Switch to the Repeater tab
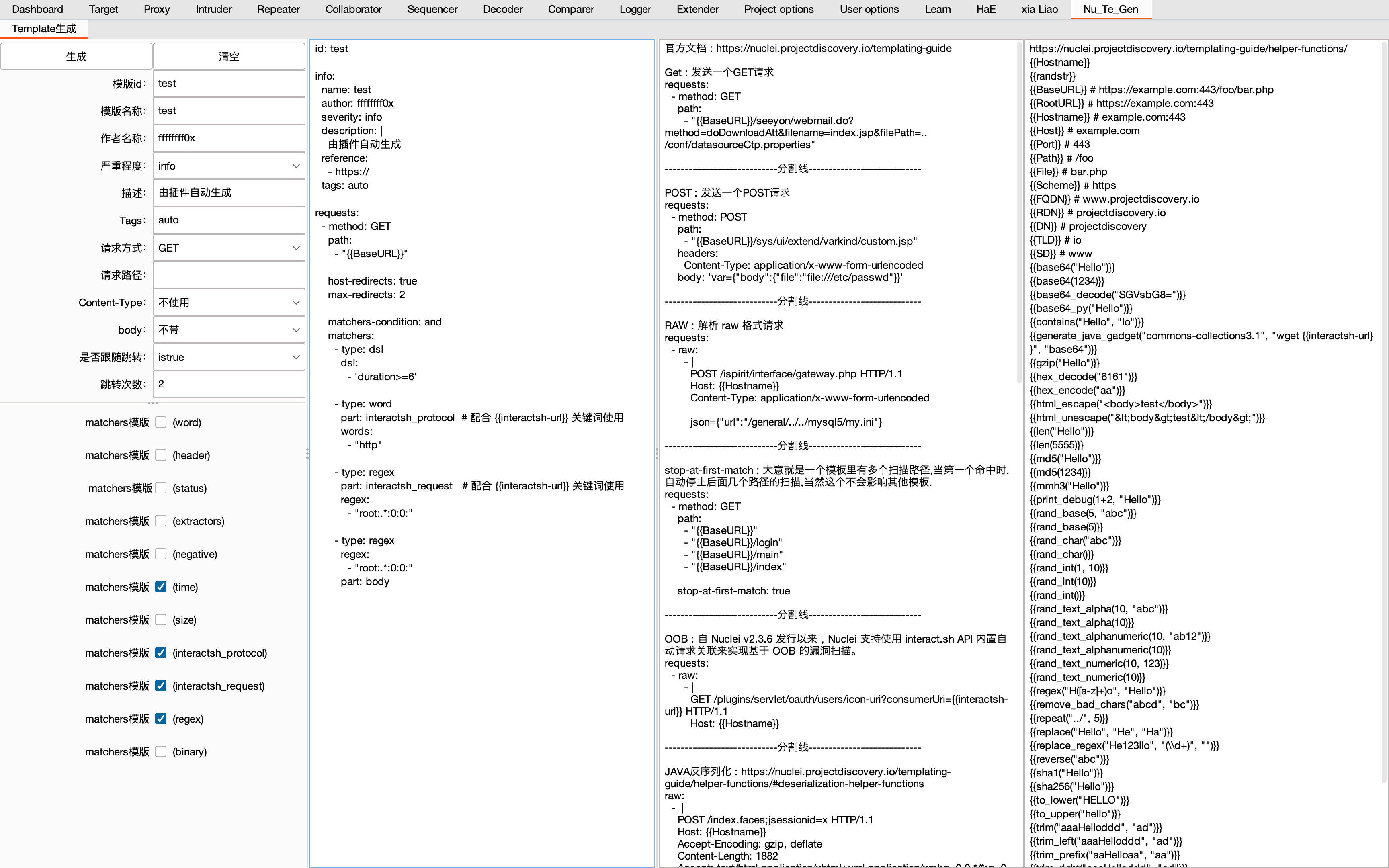This screenshot has height=868, width=1389. tap(279, 9)
